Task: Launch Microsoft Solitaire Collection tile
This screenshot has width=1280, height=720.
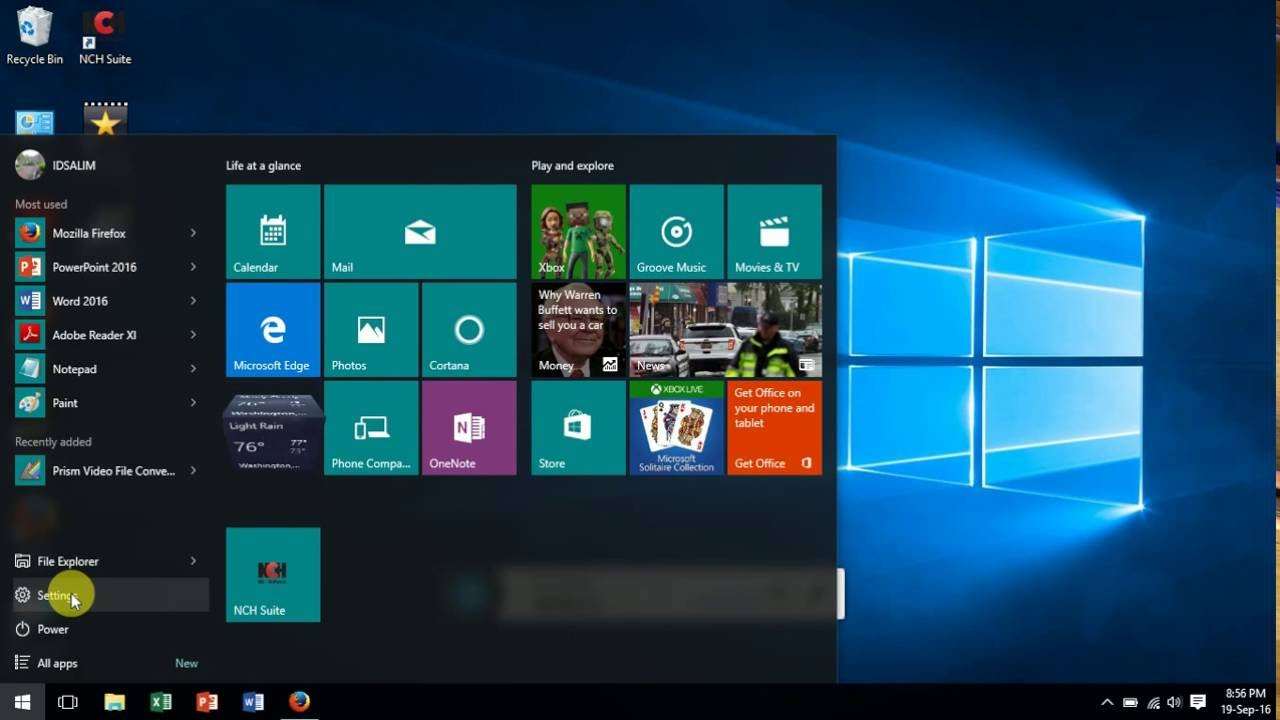Action: pos(676,427)
